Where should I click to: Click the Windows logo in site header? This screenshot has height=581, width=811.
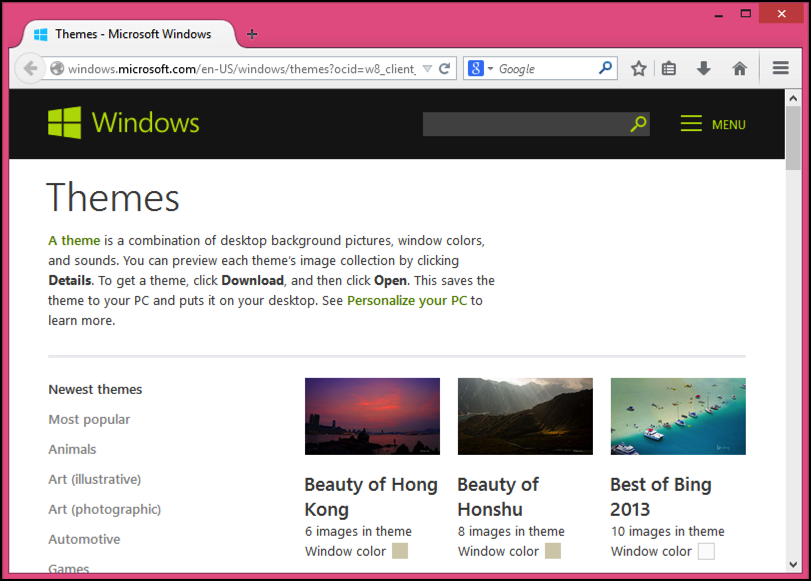123,123
